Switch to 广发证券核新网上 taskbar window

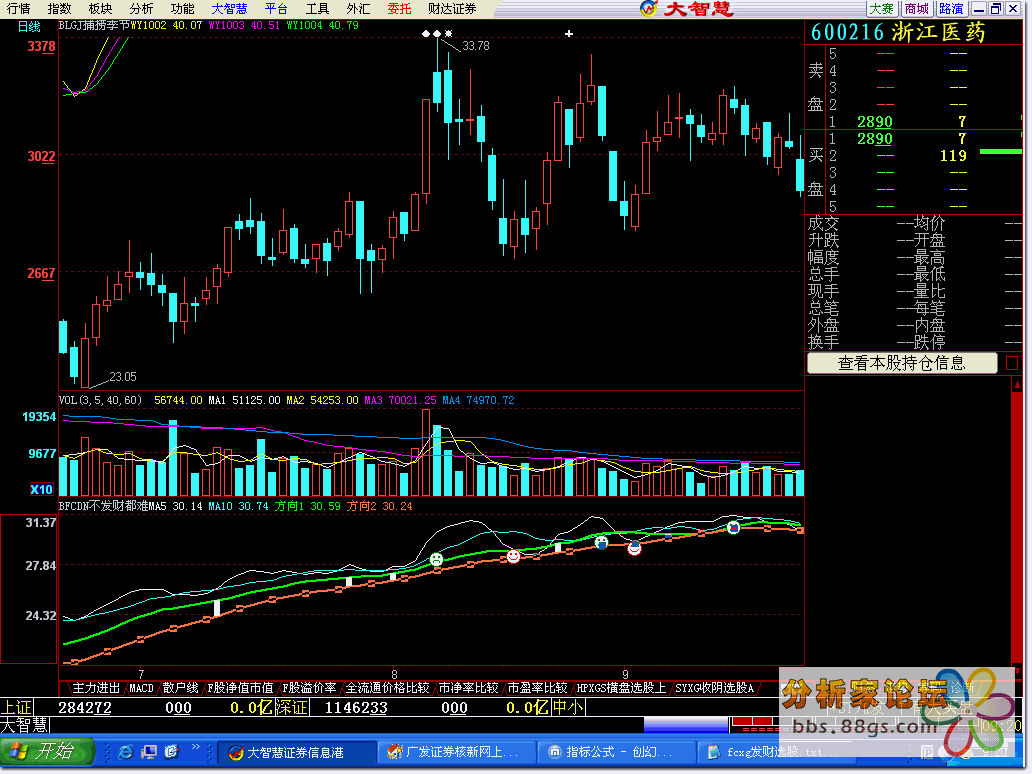456,752
